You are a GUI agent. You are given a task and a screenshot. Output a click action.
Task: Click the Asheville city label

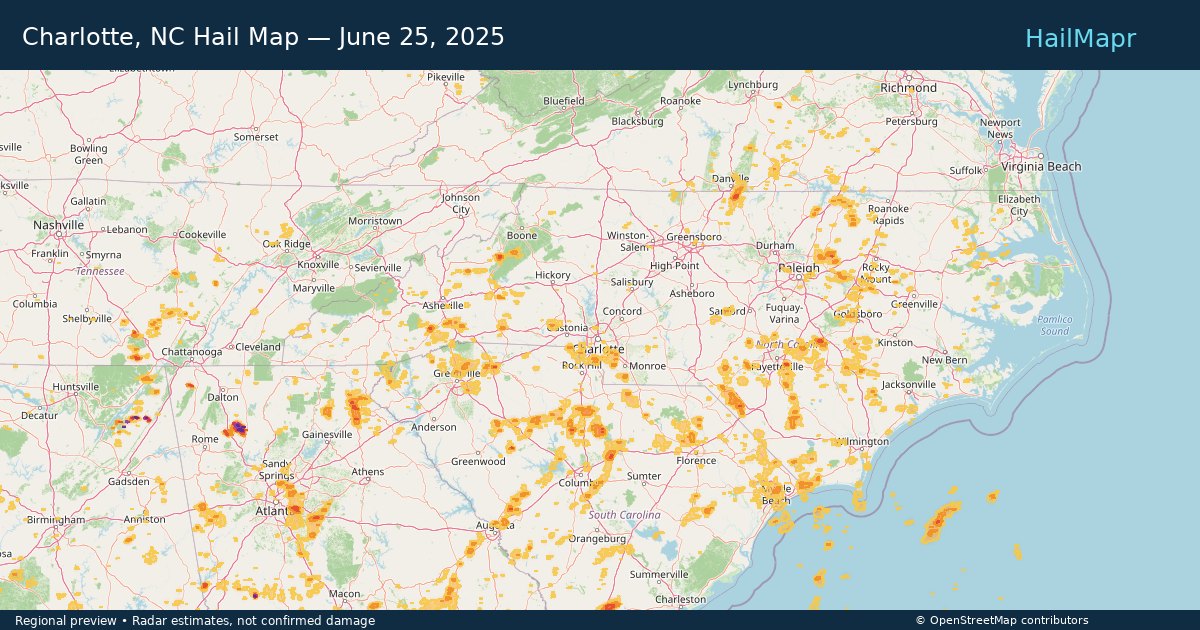(443, 305)
